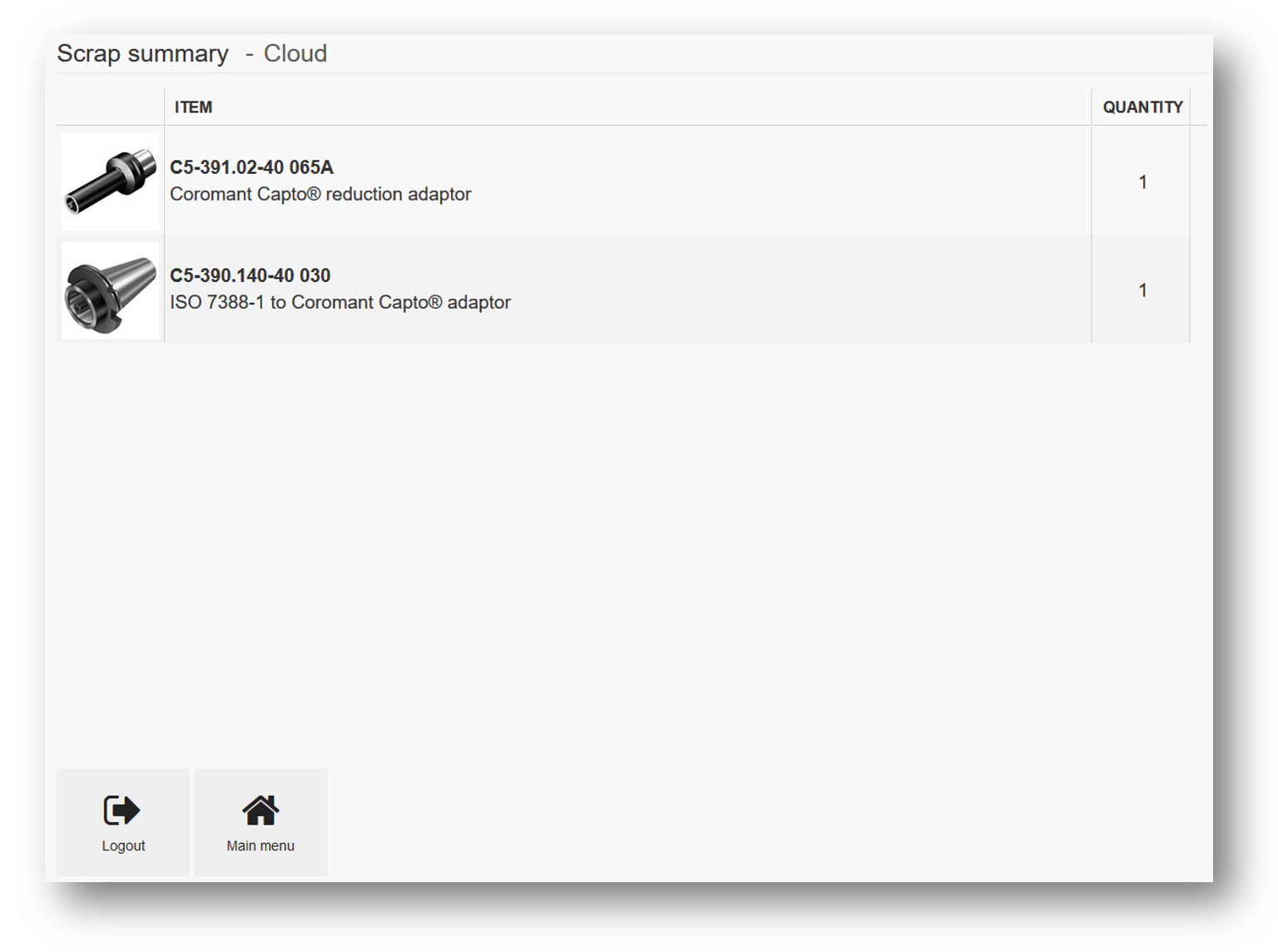Screen dimensions: 1278x952
Task: Click the Logout text label
Action: 123,845
